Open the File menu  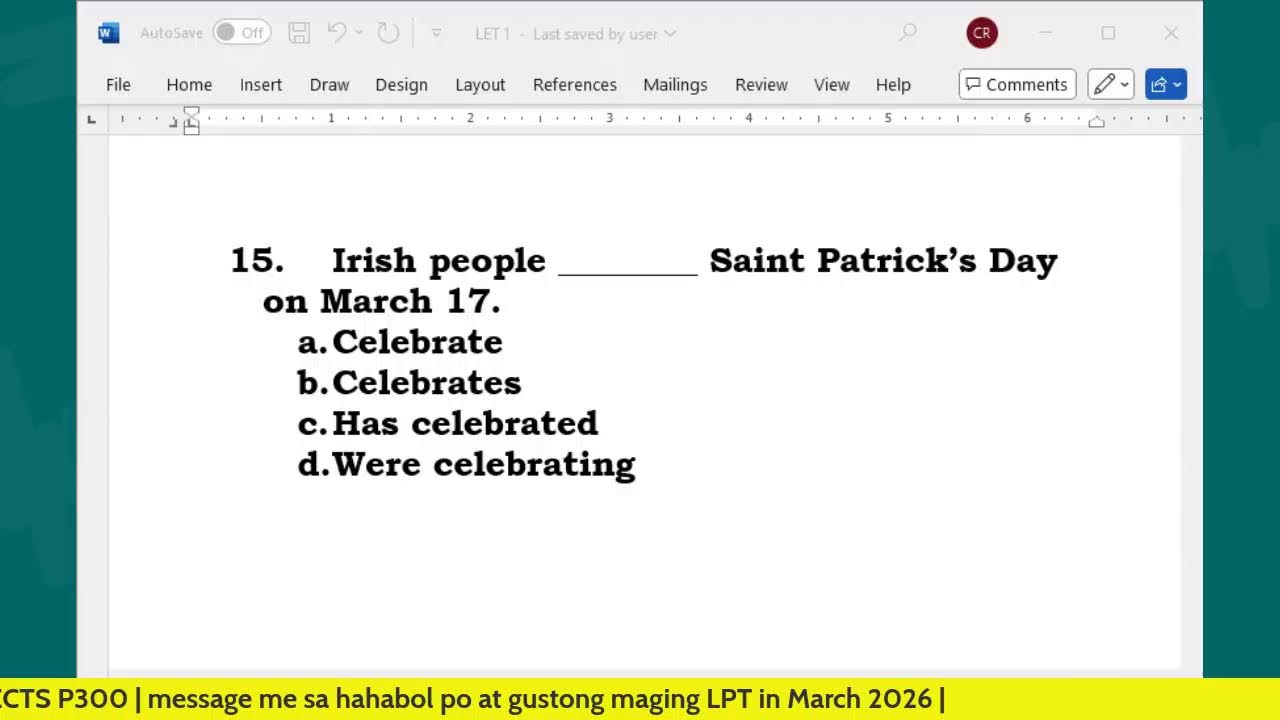click(118, 85)
